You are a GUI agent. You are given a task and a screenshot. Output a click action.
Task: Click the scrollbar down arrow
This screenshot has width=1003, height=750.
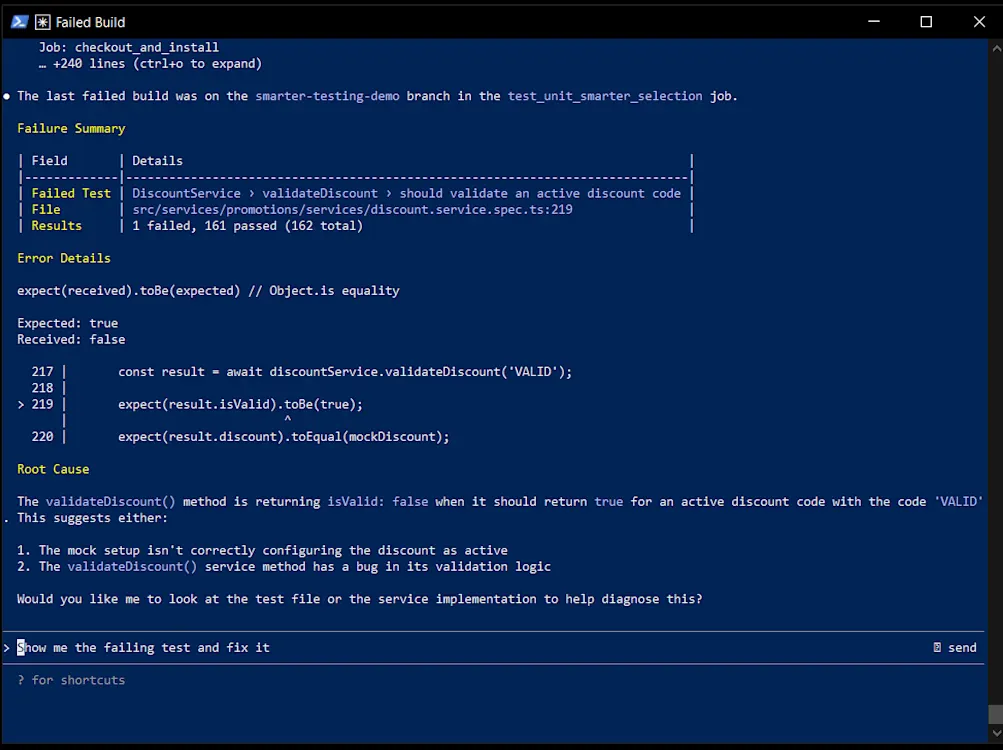coord(996,733)
